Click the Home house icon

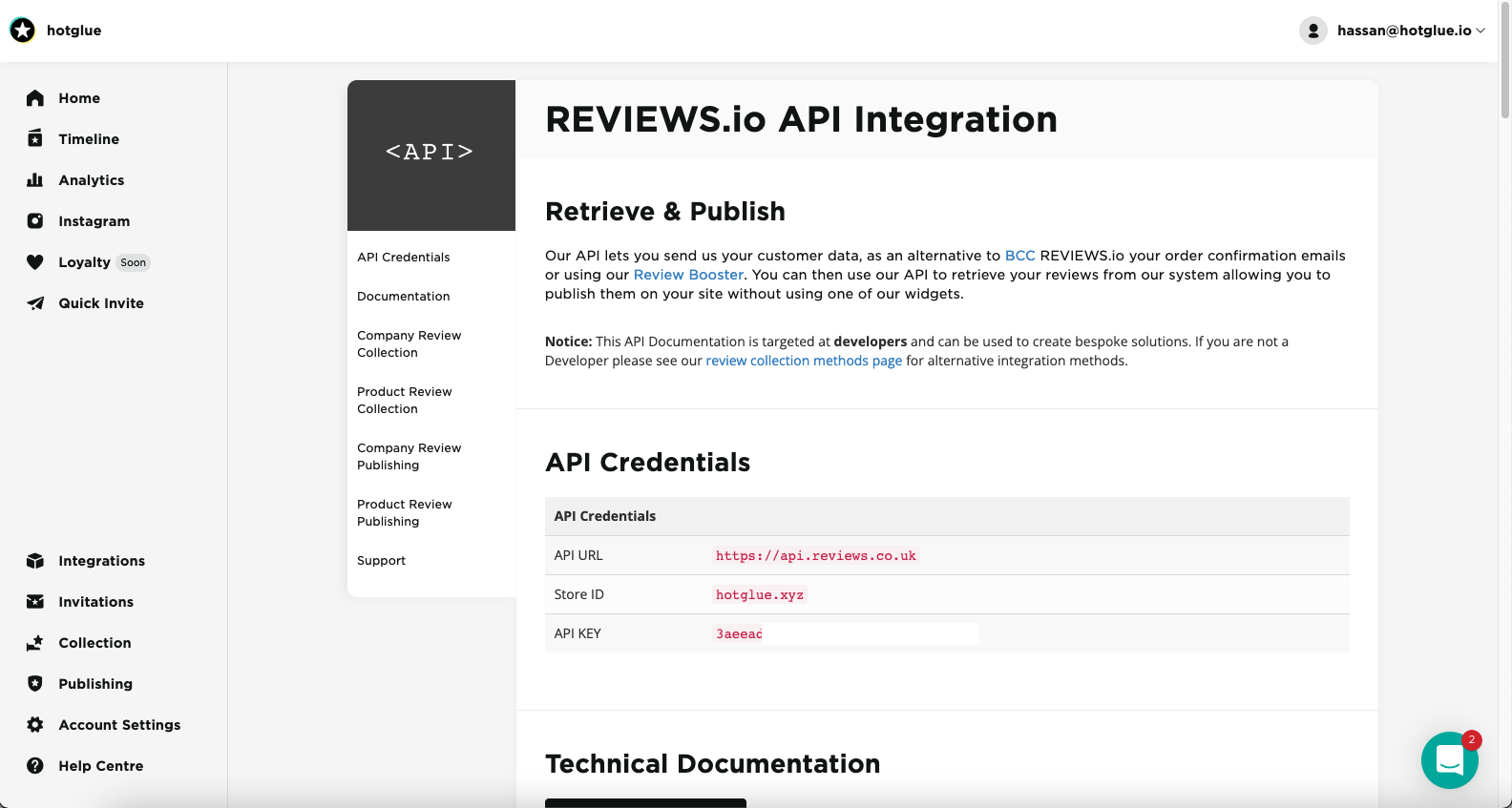point(35,98)
